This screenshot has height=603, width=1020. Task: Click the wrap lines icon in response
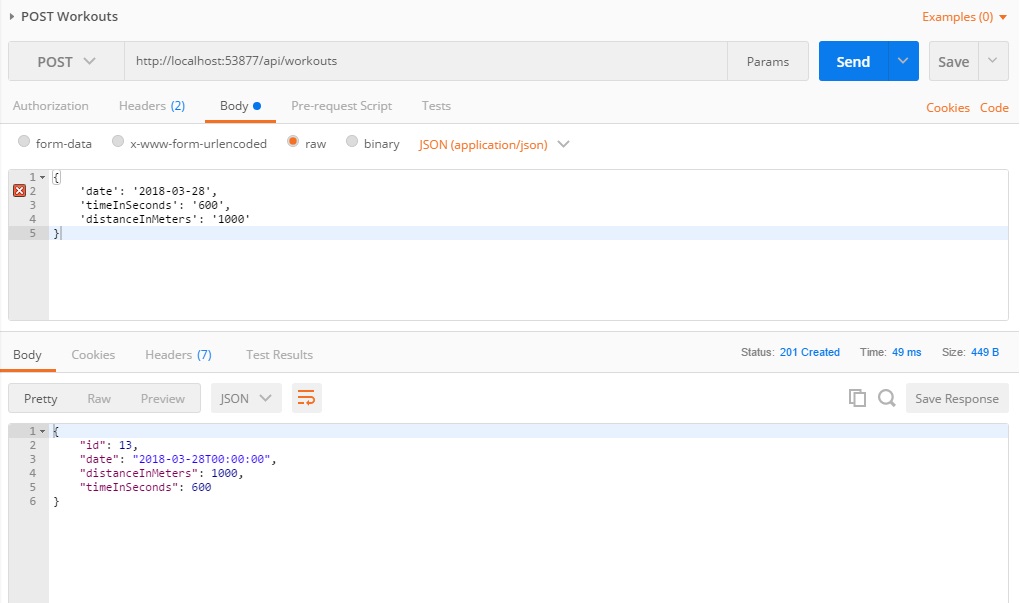(307, 398)
